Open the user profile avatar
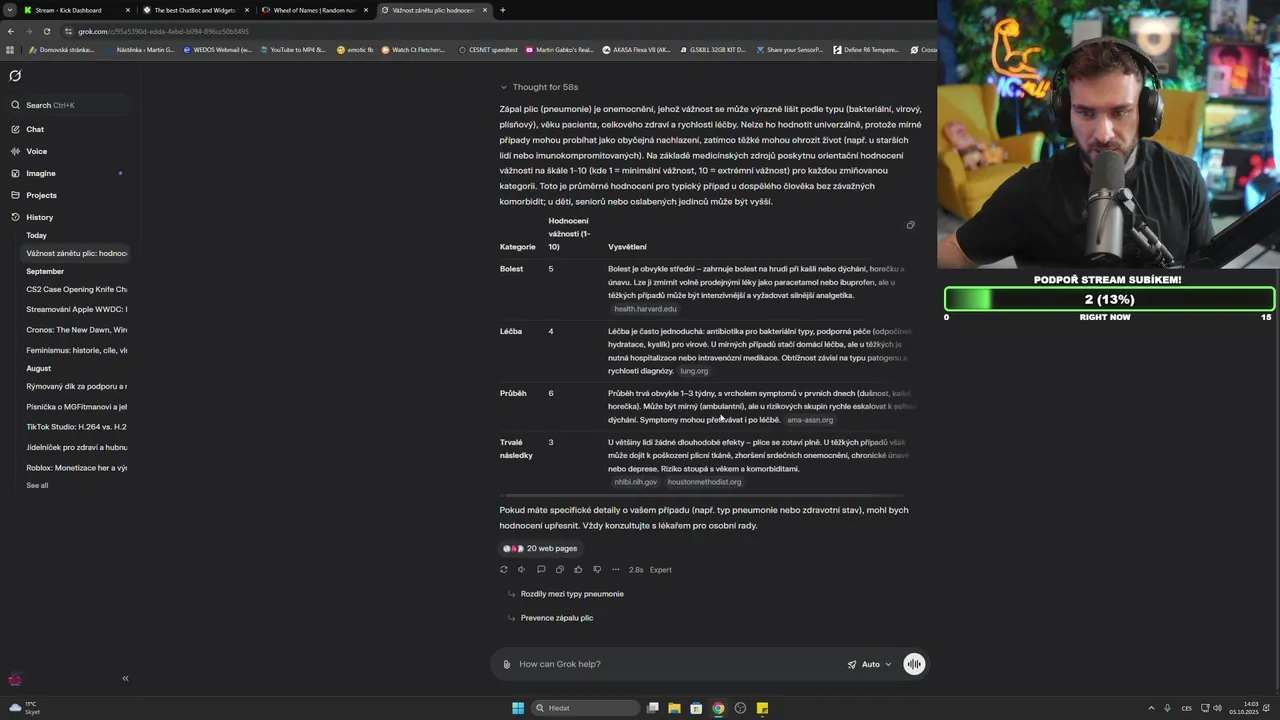The image size is (1280, 720). tap(15, 679)
